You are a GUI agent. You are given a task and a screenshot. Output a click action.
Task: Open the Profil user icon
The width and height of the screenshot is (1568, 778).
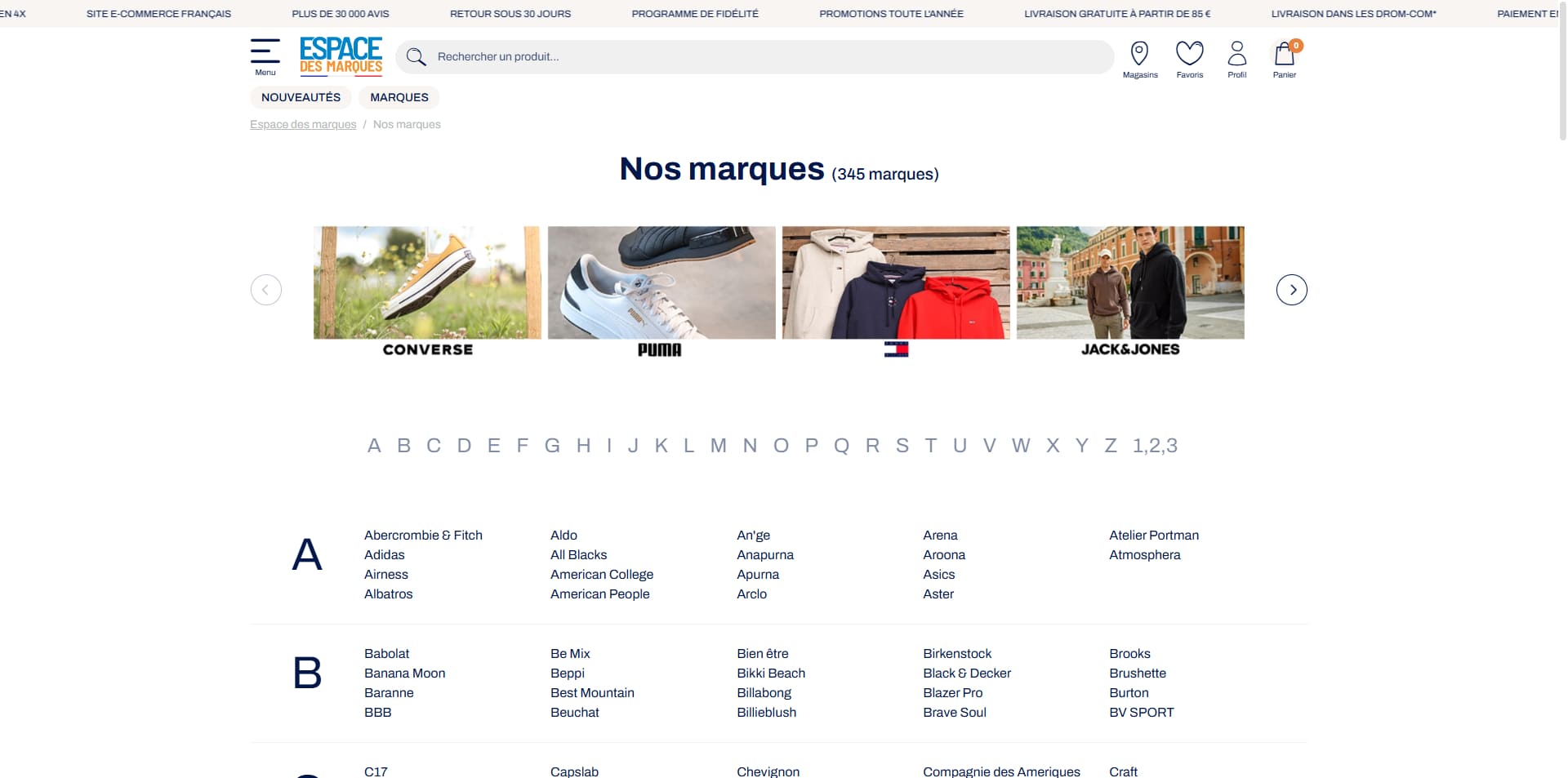point(1237,60)
